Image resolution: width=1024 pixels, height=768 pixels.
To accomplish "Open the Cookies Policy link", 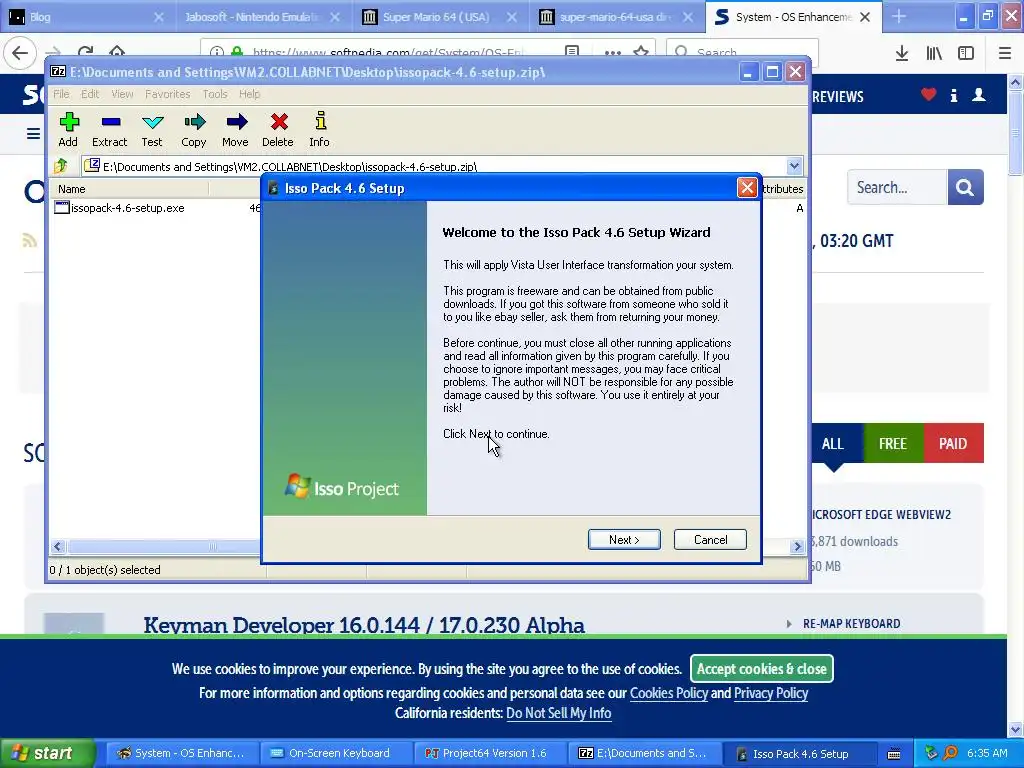I will (669, 693).
